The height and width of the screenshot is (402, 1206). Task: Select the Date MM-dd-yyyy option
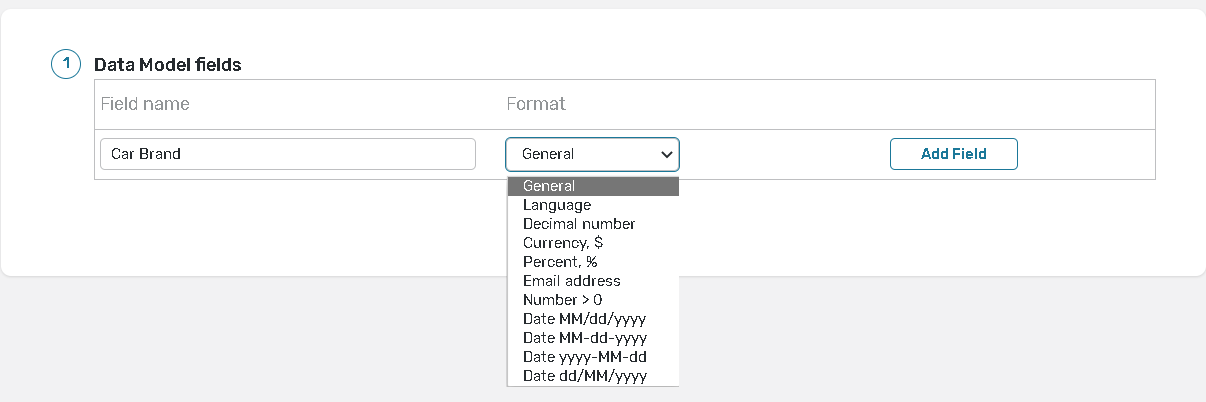pos(592,338)
